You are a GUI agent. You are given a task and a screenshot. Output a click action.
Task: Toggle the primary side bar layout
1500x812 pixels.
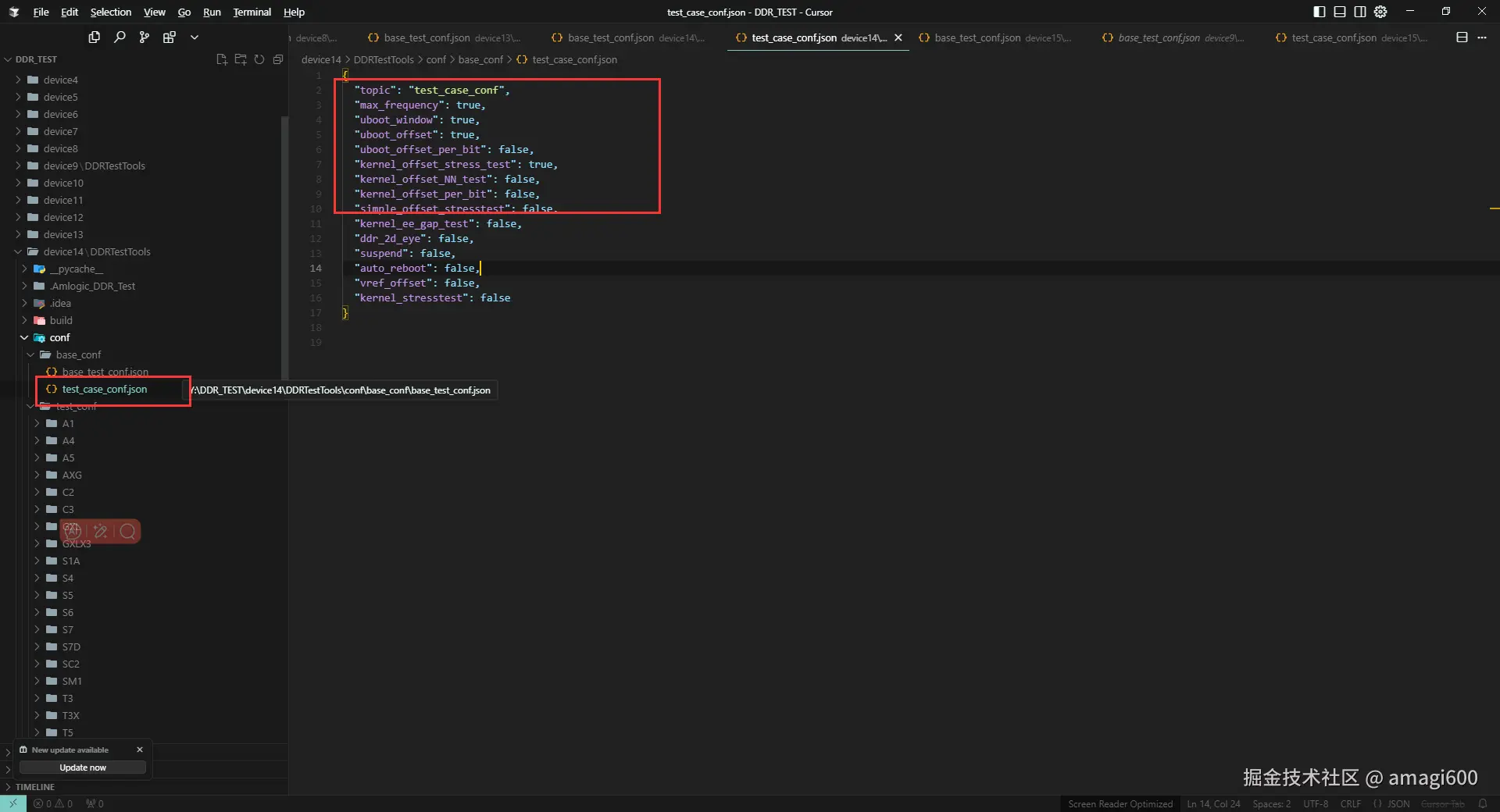coord(1320,12)
